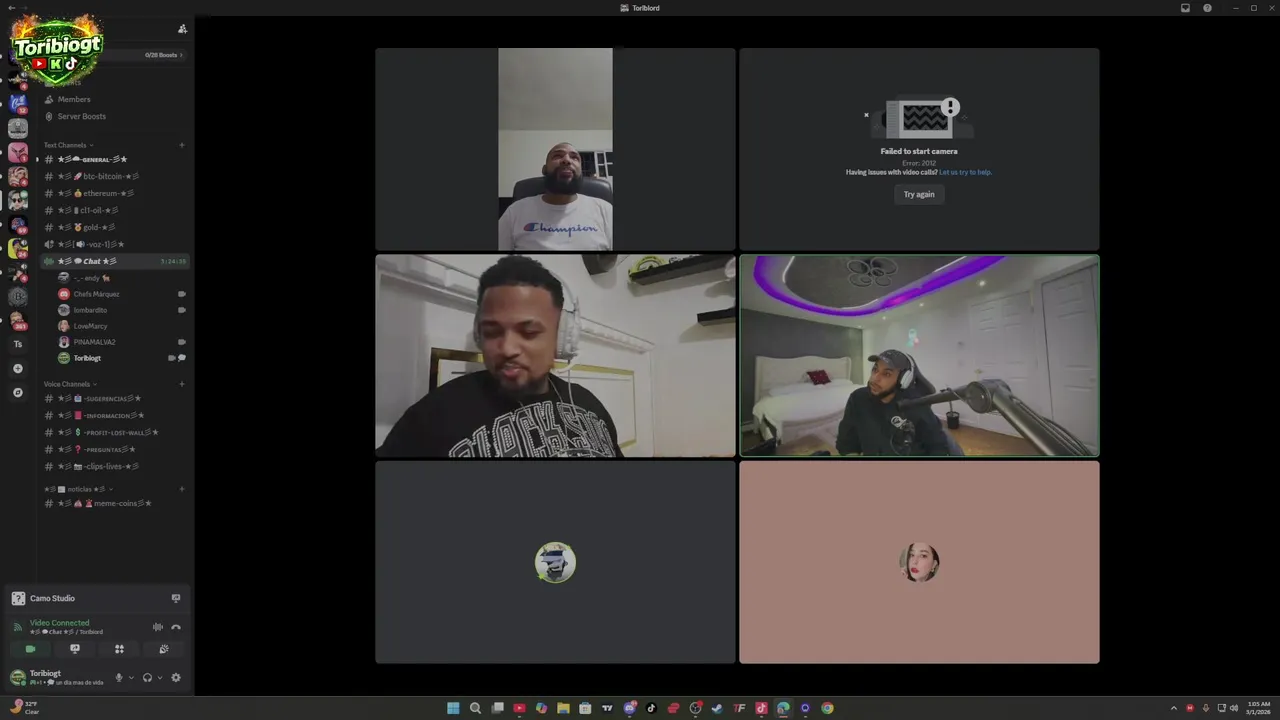The width and height of the screenshot is (1280, 720).
Task: Open the taskbar clock and date
Action: [1258, 708]
